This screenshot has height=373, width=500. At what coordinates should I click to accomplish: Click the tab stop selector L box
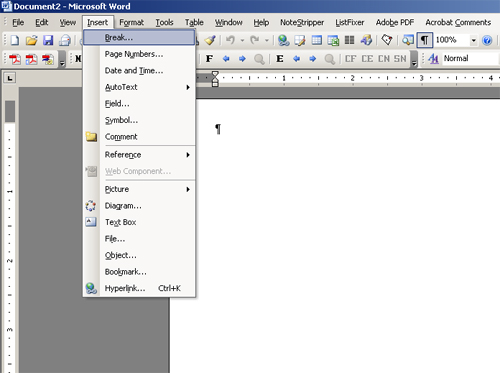click(10, 78)
